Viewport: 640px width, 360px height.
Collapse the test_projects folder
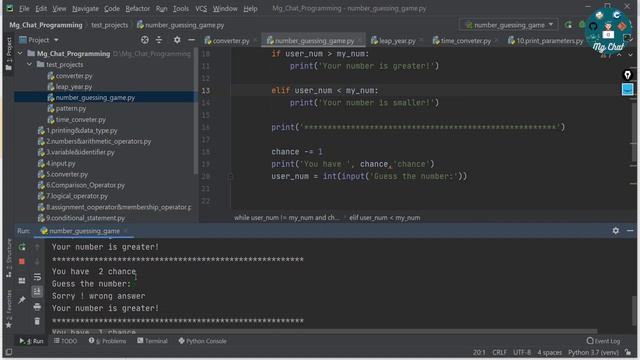[x=29, y=64]
